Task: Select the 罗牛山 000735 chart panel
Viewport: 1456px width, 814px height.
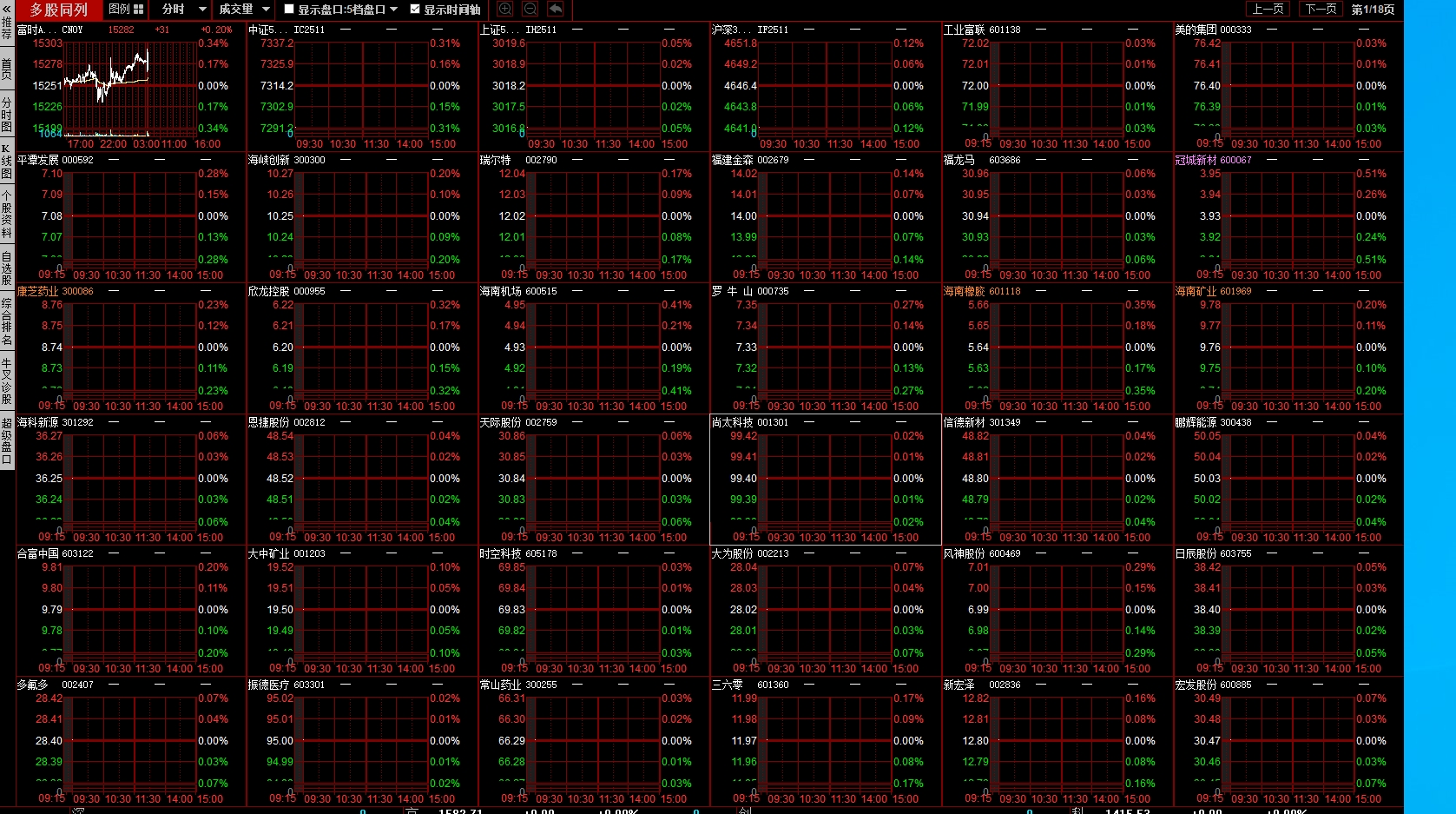Action: pos(826,348)
